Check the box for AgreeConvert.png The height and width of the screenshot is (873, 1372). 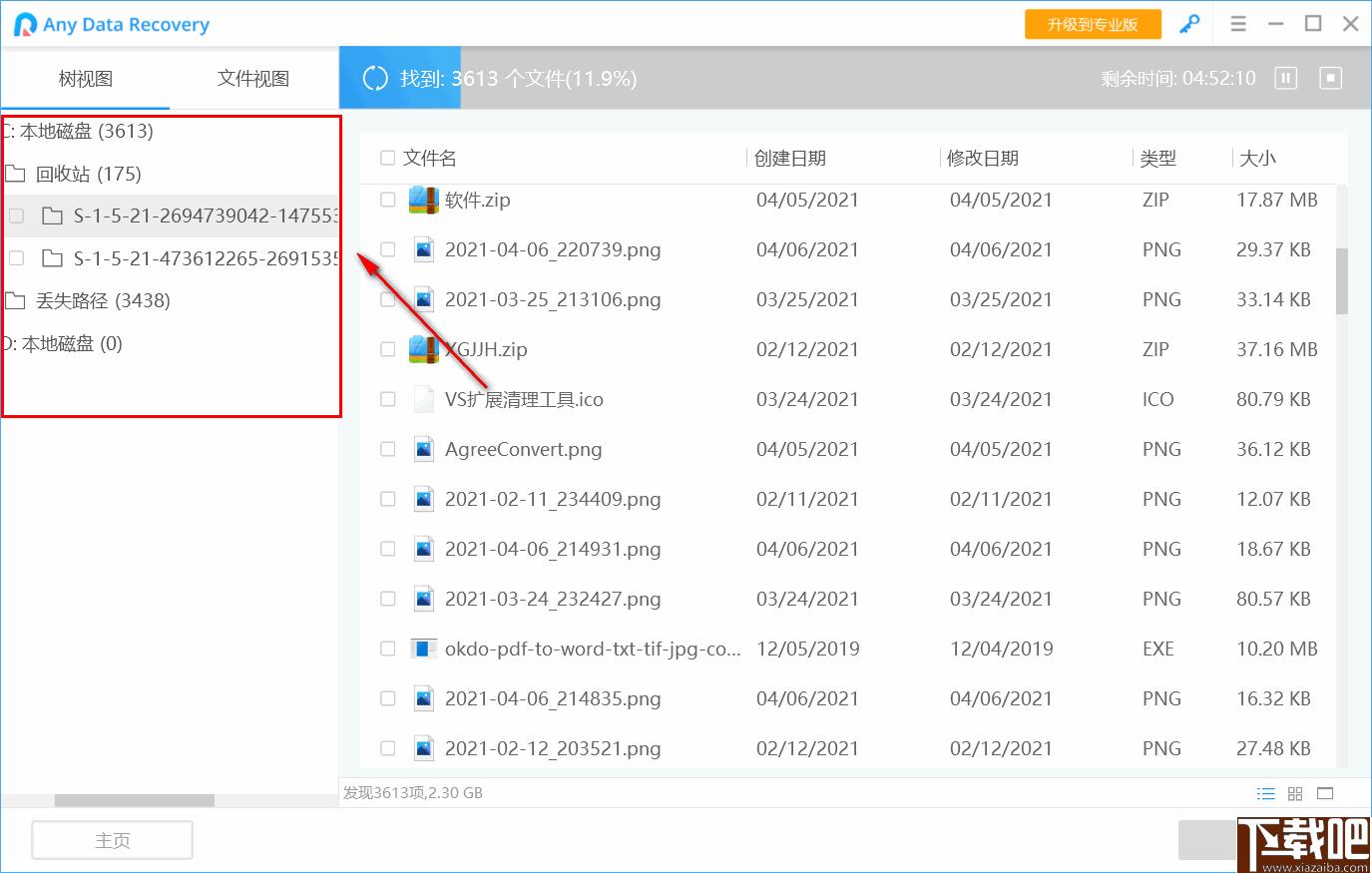click(x=388, y=449)
